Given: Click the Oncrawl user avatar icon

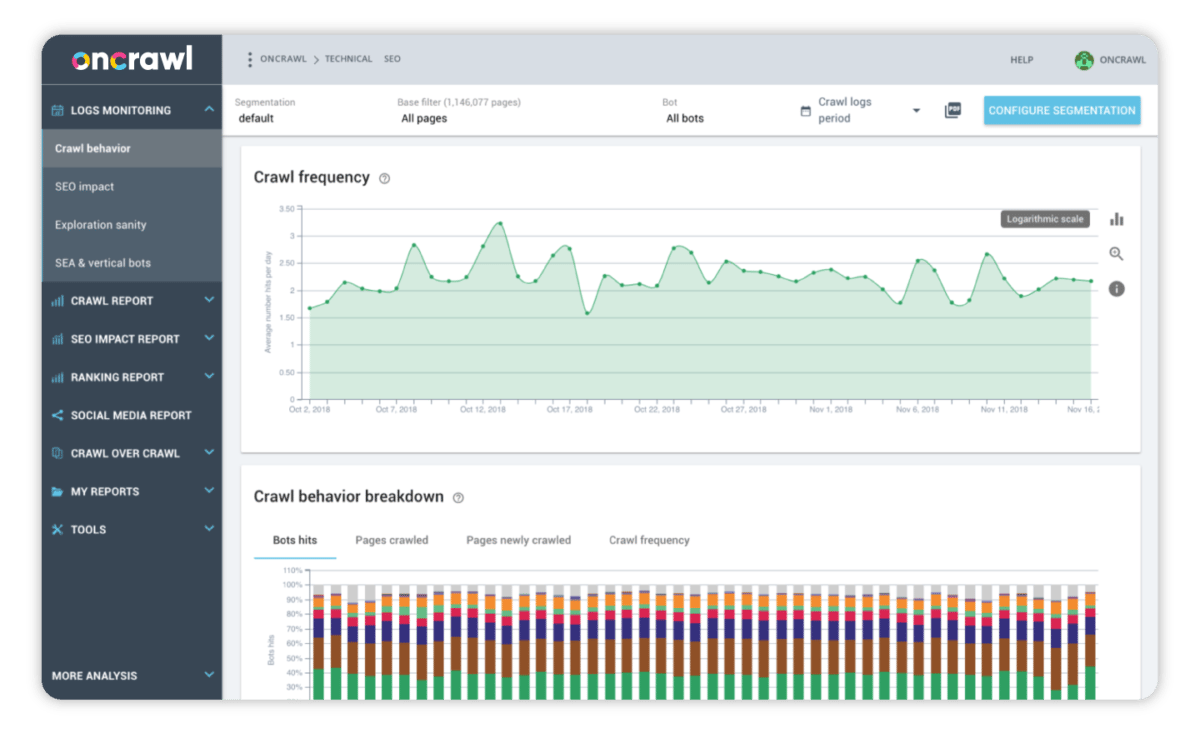Looking at the screenshot, I should pyautogui.click(x=1084, y=60).
